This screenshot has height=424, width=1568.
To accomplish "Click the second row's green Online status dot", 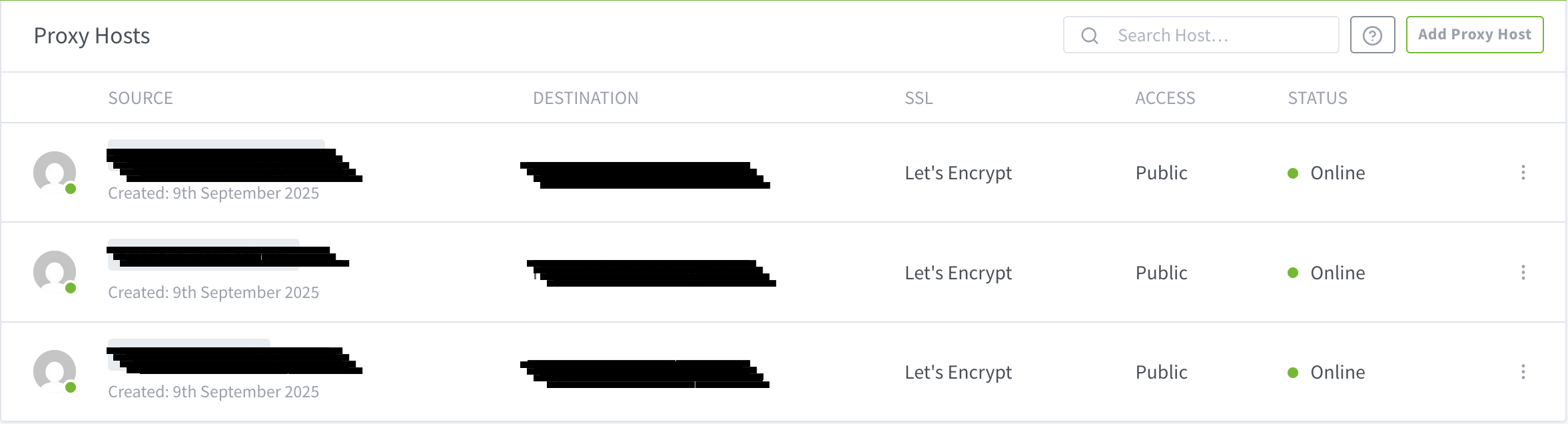I will tap(1293, 273).
